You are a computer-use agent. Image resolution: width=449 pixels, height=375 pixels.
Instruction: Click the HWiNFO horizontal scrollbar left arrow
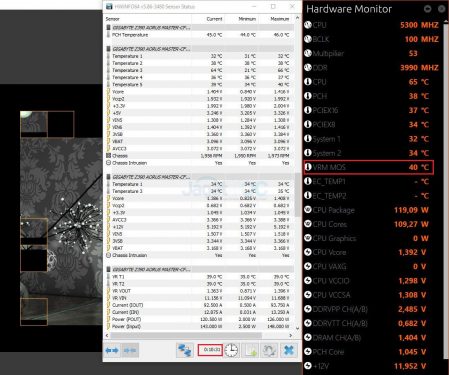click(107, 335)
